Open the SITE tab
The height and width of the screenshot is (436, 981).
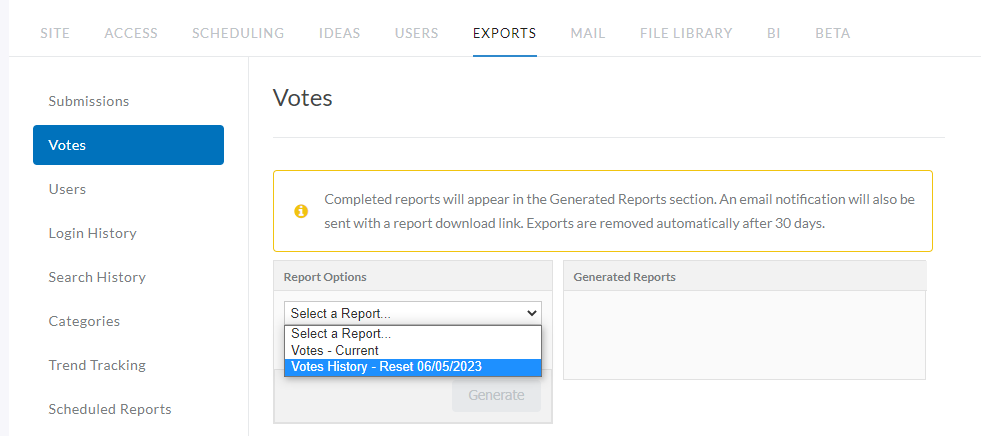pyautogui.click(x=55, y=33)
